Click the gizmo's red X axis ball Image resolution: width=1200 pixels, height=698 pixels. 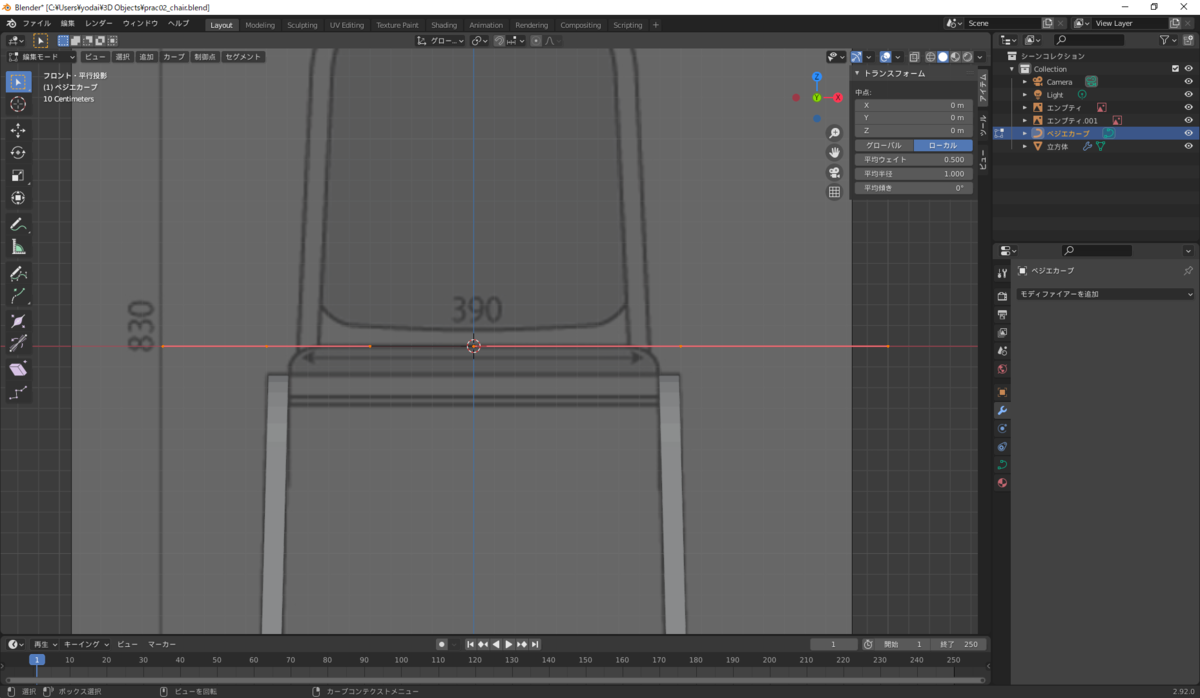pos(838,97)
